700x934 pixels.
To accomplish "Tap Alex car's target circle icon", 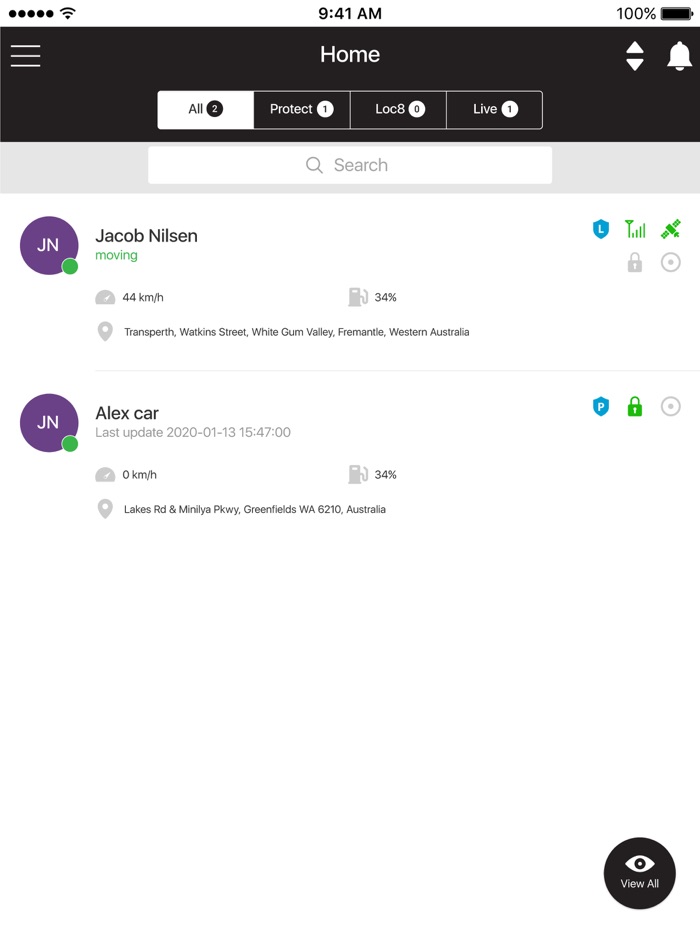I will point(671,407).
